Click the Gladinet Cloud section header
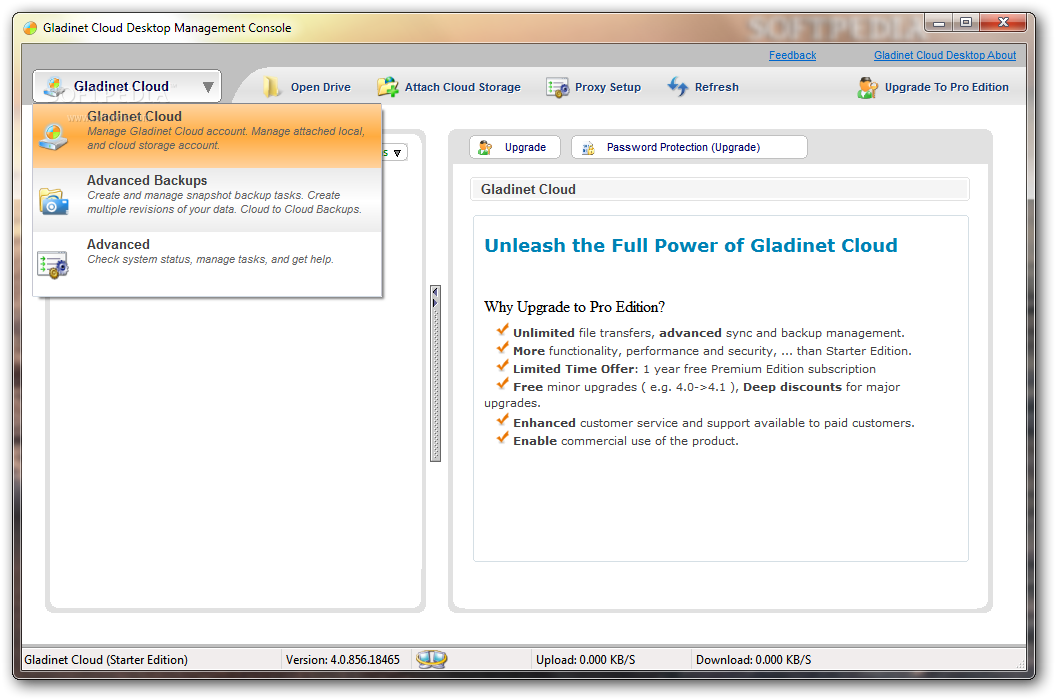 pyautogui.click(x=719, y=189)
